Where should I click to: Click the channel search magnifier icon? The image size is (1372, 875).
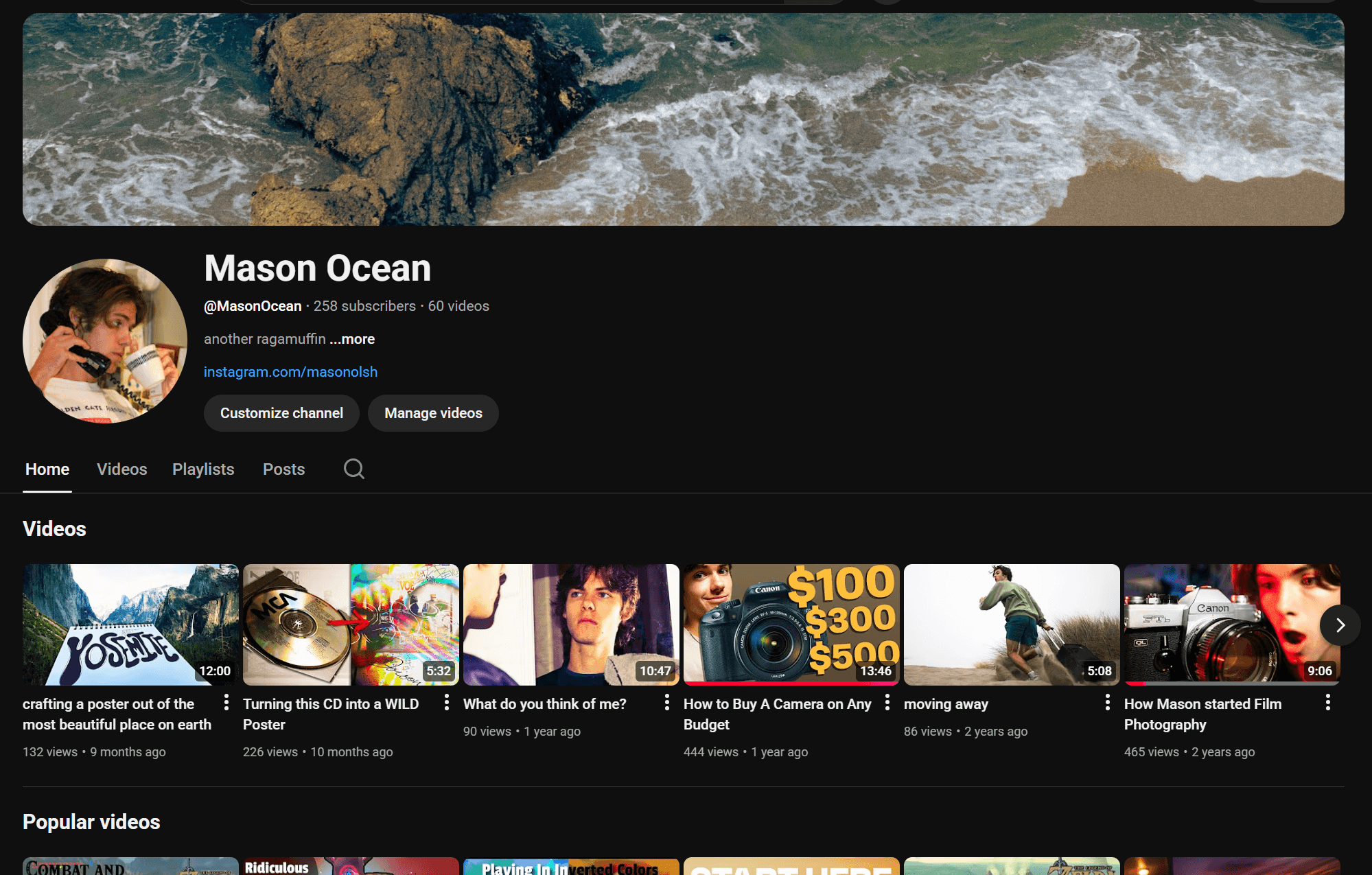[353, 469]
